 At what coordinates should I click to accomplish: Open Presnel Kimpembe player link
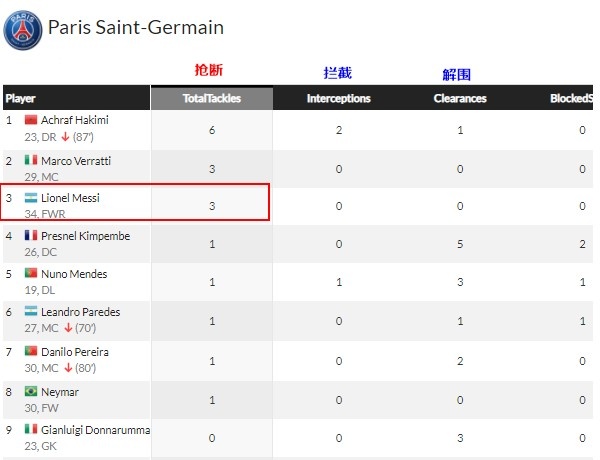86,236
